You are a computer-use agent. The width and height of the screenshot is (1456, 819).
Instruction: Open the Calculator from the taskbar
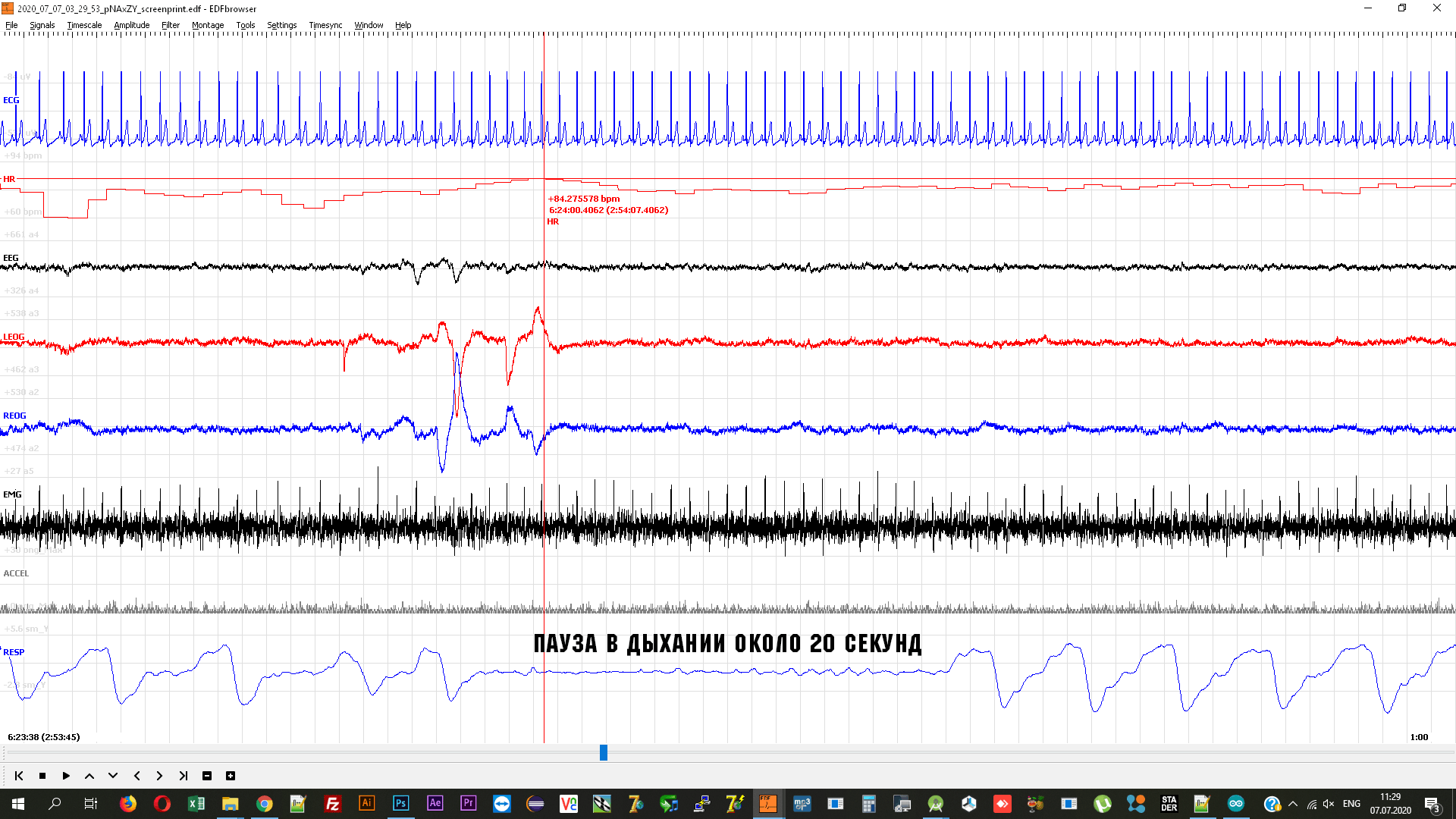[x=869, y=804]
